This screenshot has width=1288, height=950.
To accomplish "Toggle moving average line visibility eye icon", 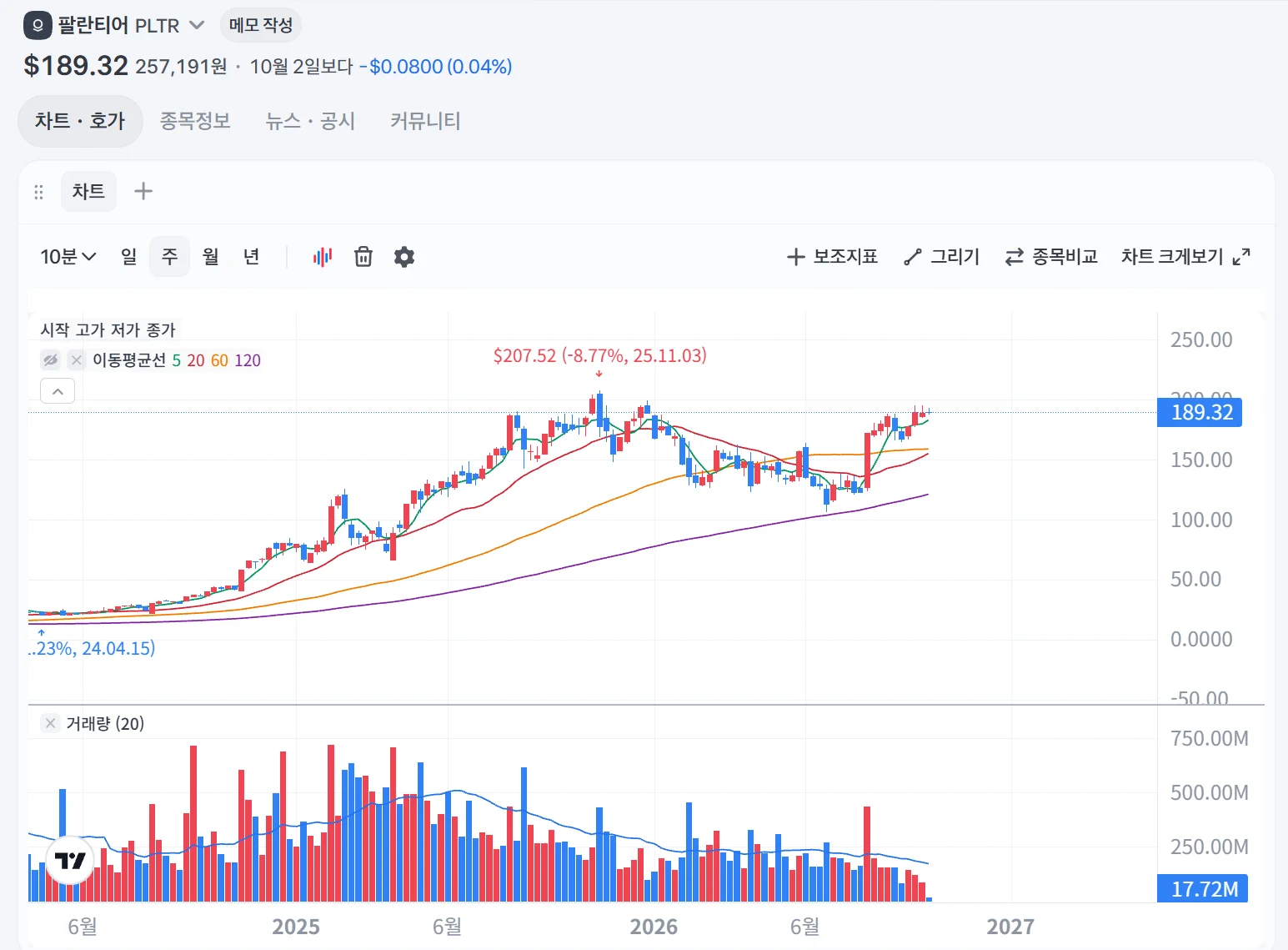I will [x=51, y=360].
